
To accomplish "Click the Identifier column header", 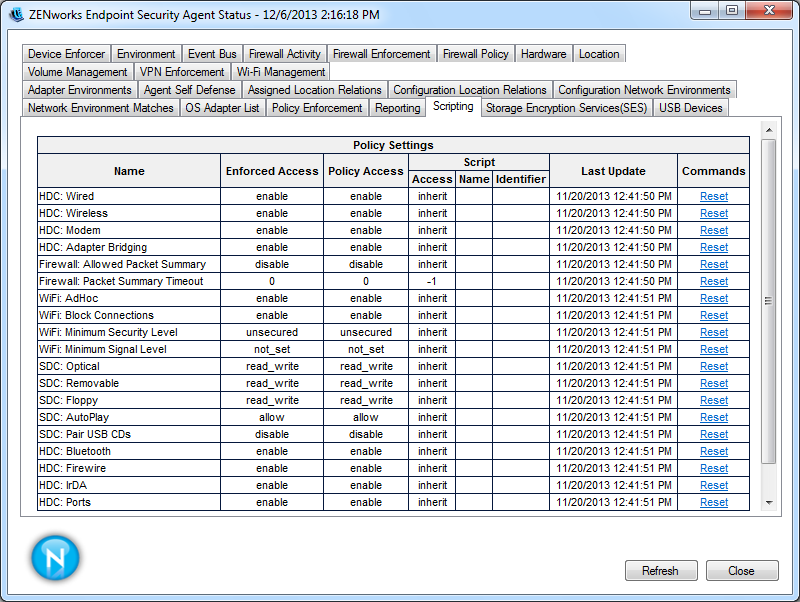I will tap(521, 179).
